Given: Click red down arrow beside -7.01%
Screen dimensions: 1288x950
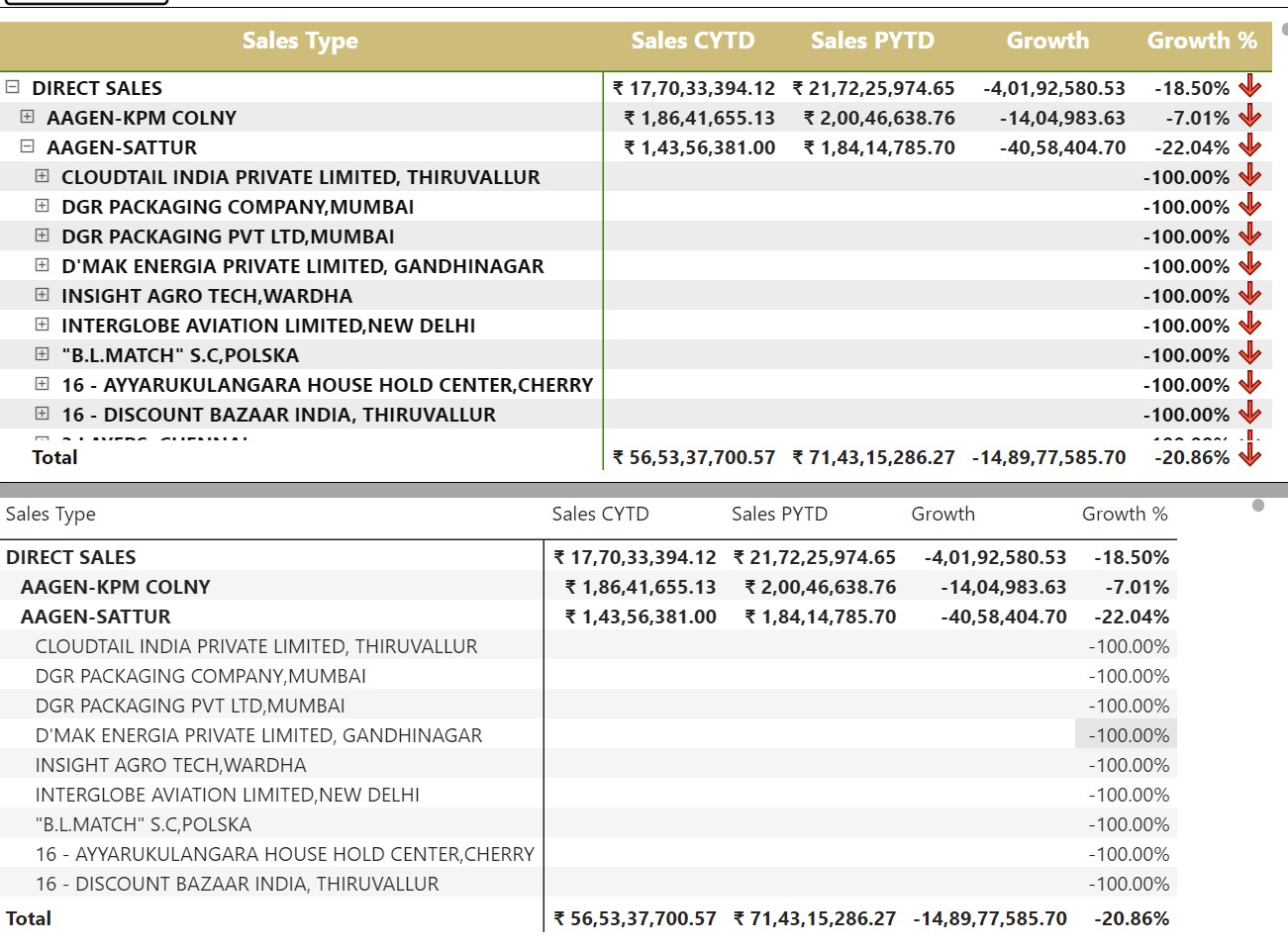Looking at the screenshot, I should (1250, 116).
